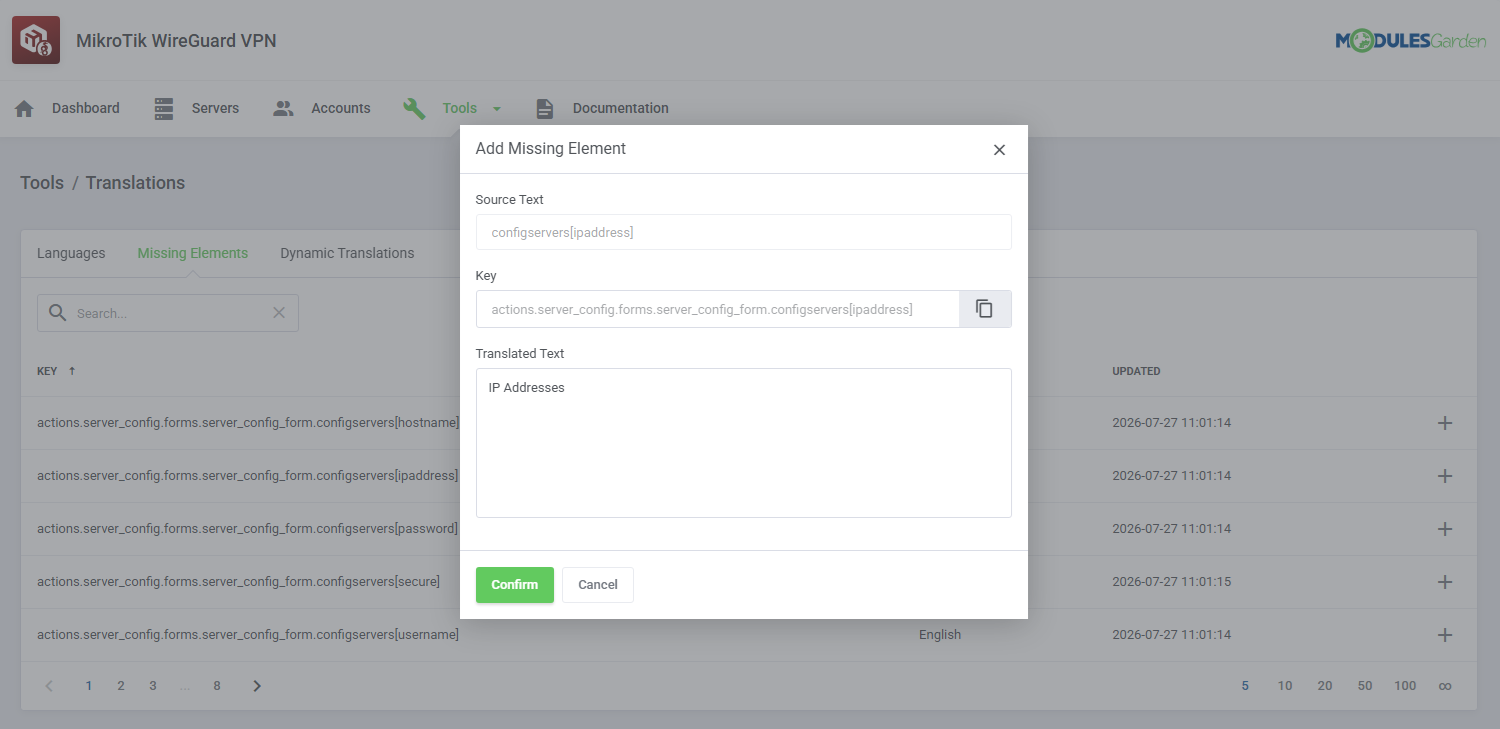Open the Accounts menu item
The height and width of the screenshot is (729, 1500).
(x=340, y=108)
